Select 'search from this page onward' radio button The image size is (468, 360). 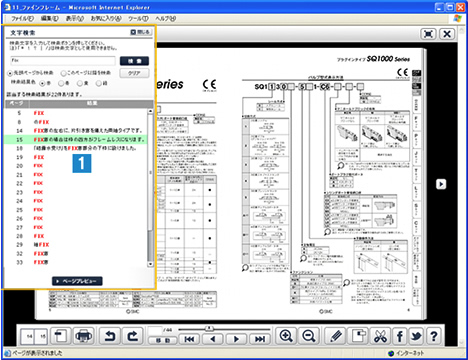(63, 73)
